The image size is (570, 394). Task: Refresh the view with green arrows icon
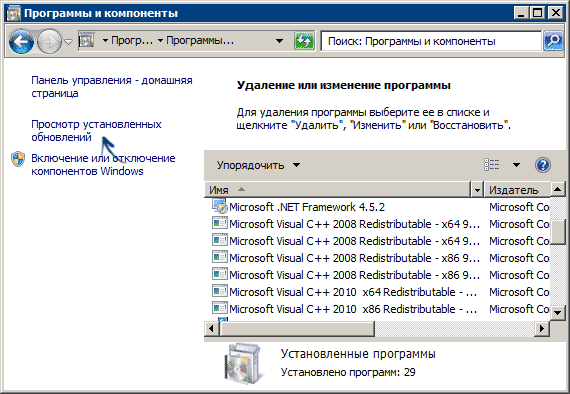click(x=304, y=41)
